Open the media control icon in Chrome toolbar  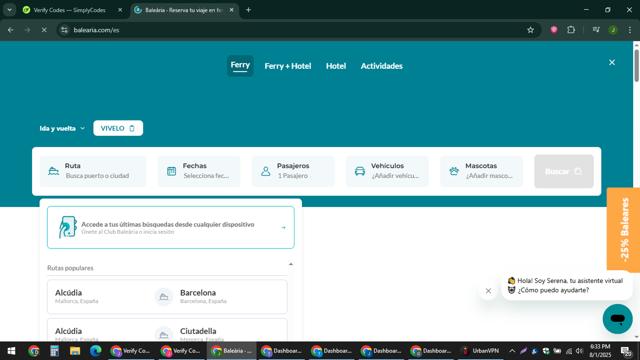pyautogui.click(x=596, y=30)
